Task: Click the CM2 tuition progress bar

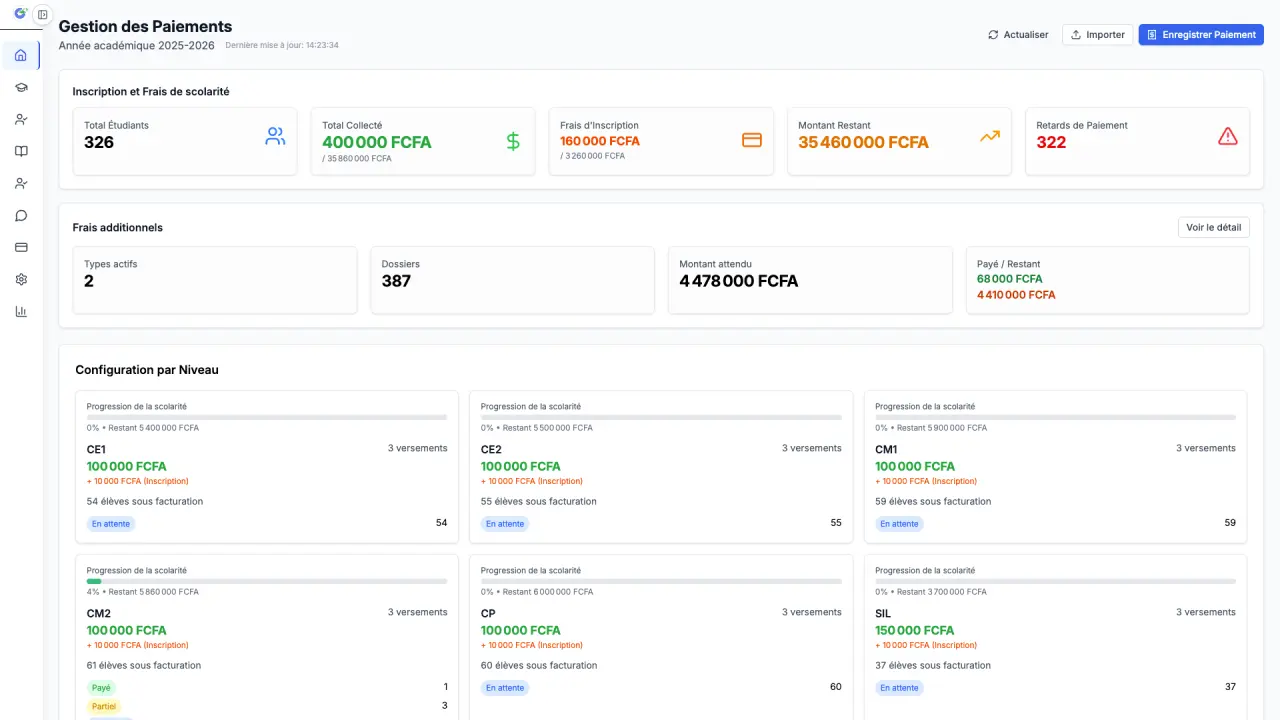Action: click(266, 581)
